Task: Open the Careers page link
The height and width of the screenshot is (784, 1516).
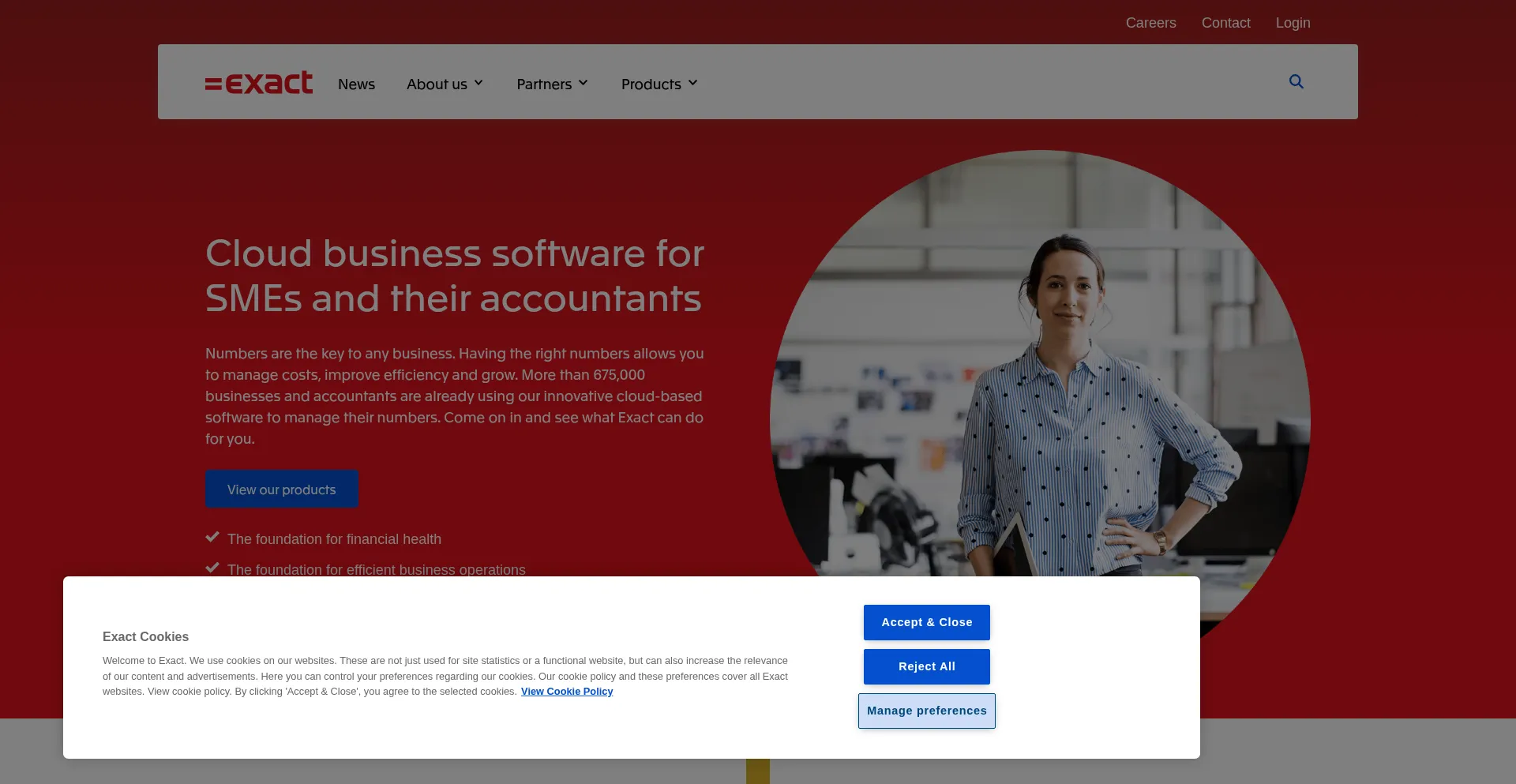Action: click(x=1150, y=23)
